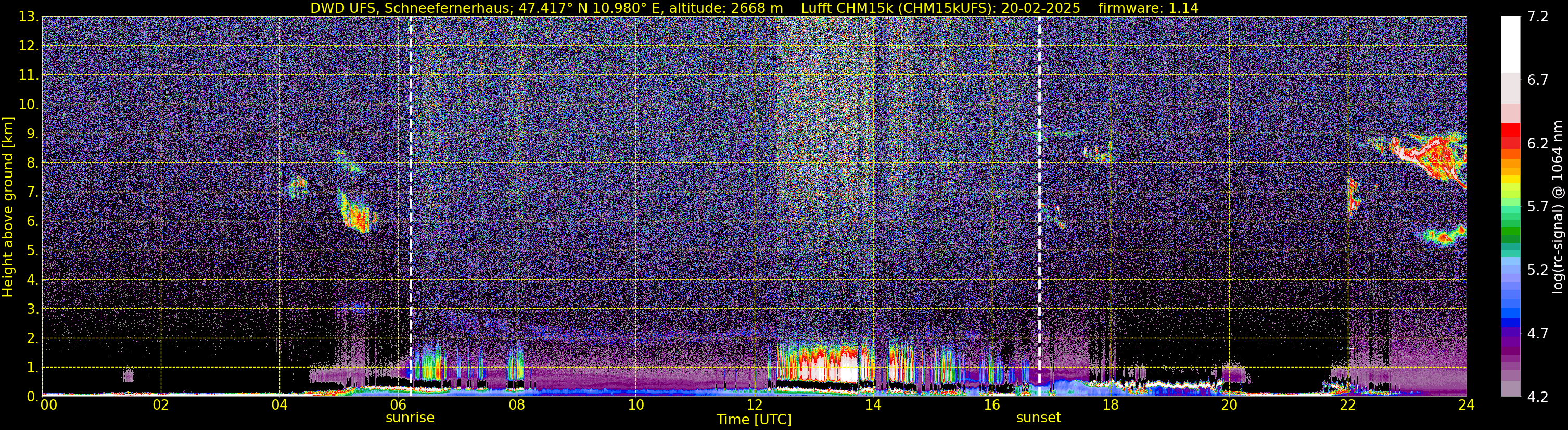Click the time tick label '18'
This screenshot has width=1568, height=430.
pos(1110,405)
